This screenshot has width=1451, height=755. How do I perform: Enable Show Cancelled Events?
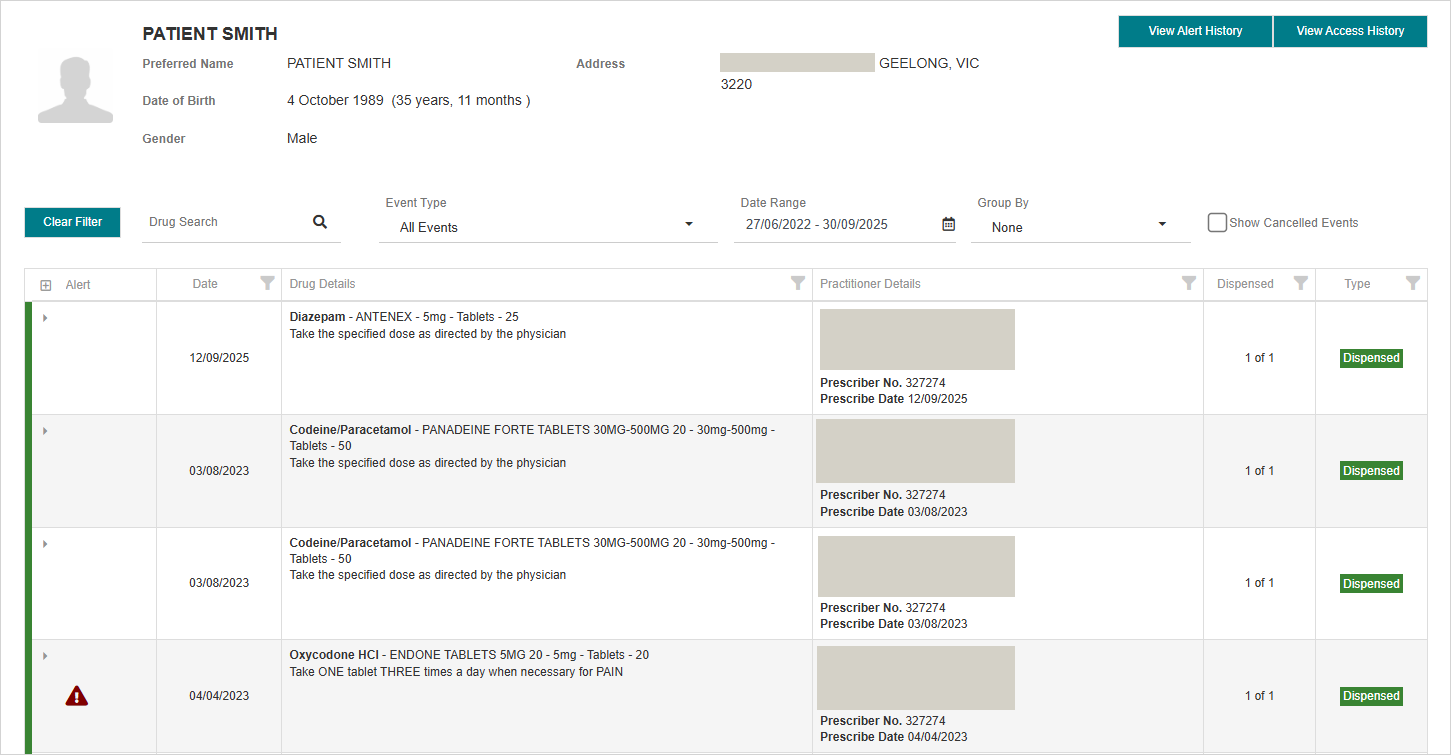[1217, 222]
